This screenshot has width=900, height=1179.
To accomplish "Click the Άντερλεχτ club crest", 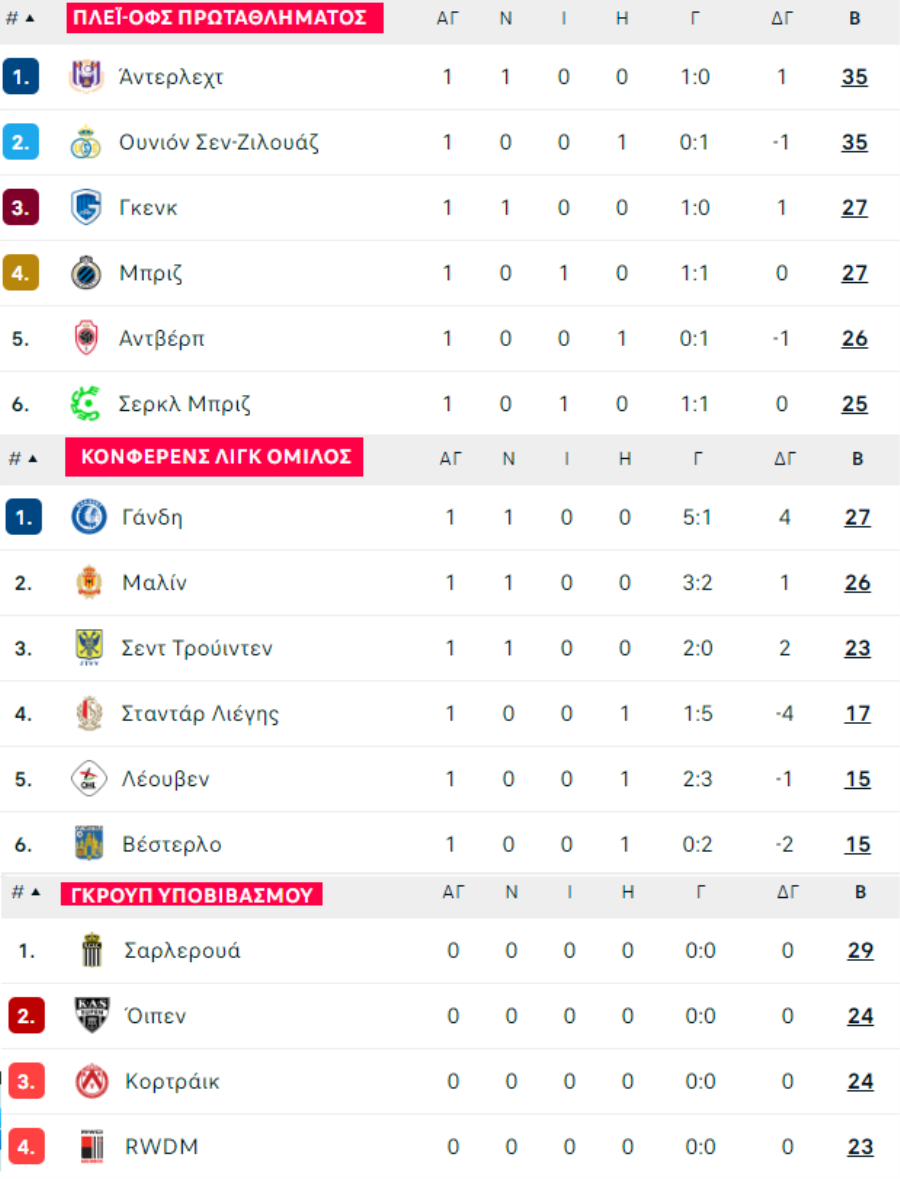I will [x=86, y=77].
